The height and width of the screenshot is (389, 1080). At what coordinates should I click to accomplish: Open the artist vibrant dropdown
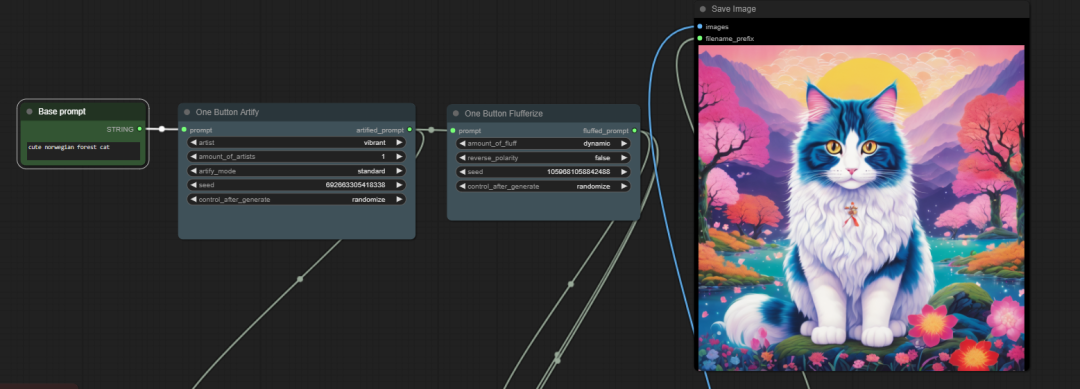[x=296, y=143]
